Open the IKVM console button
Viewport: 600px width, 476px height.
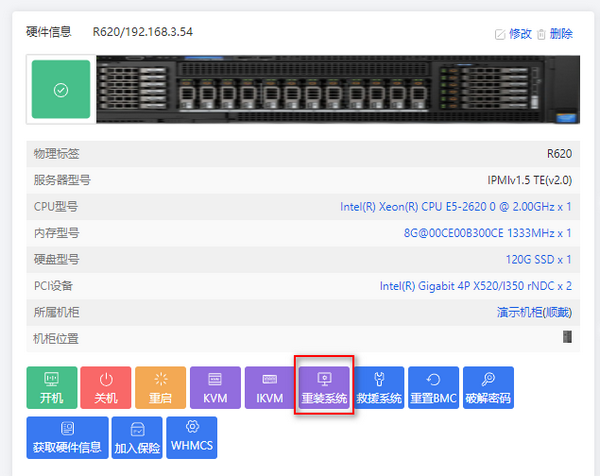click(270, 388)
